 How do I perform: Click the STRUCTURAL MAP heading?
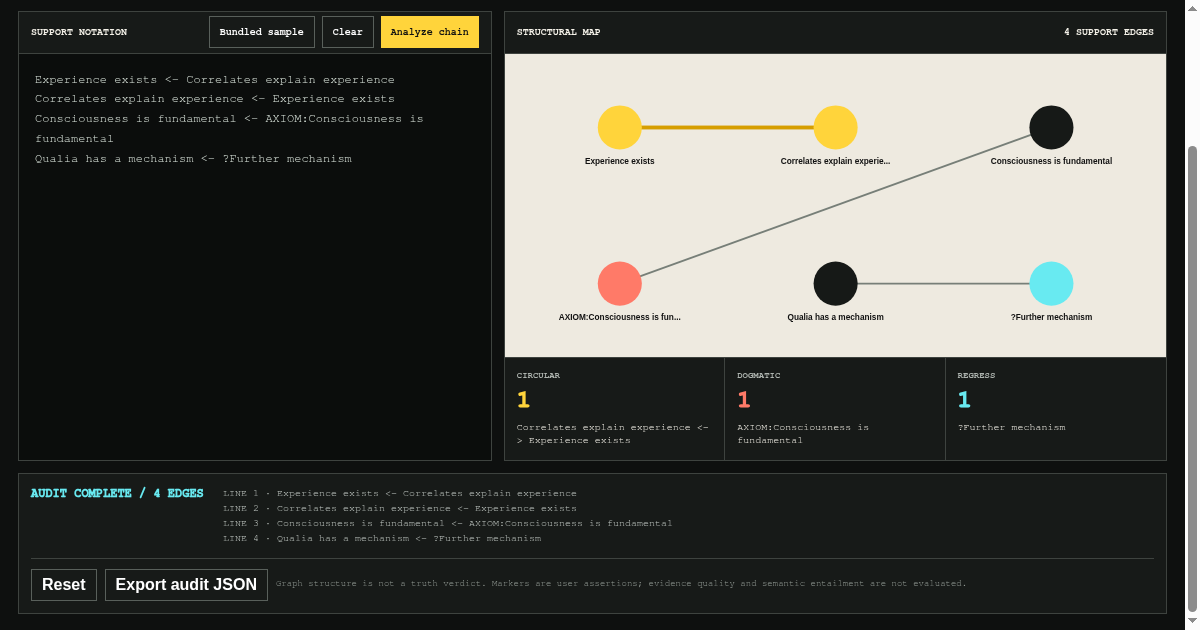coord(558,32)
